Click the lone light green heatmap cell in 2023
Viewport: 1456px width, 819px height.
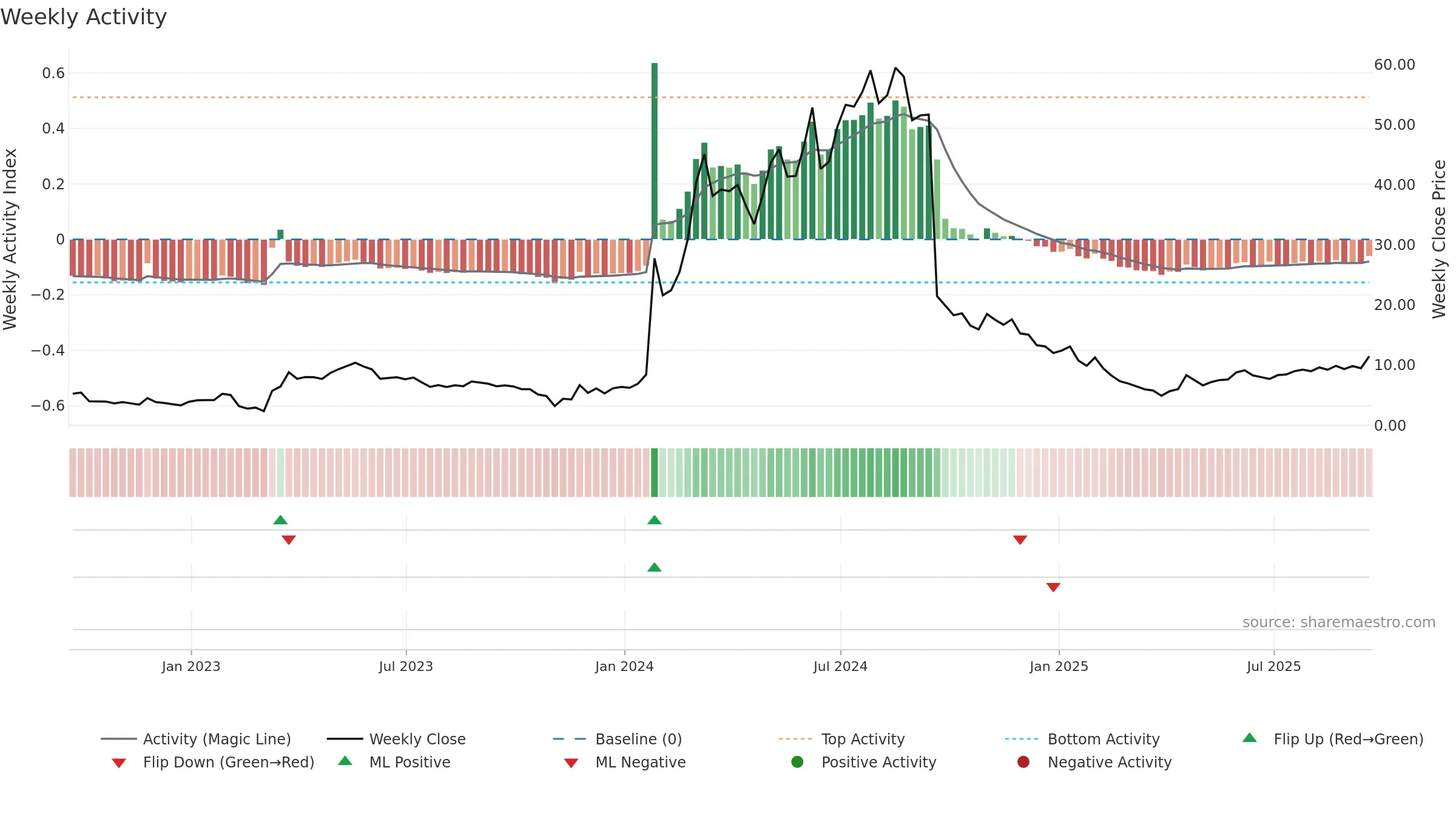(280, 473)
